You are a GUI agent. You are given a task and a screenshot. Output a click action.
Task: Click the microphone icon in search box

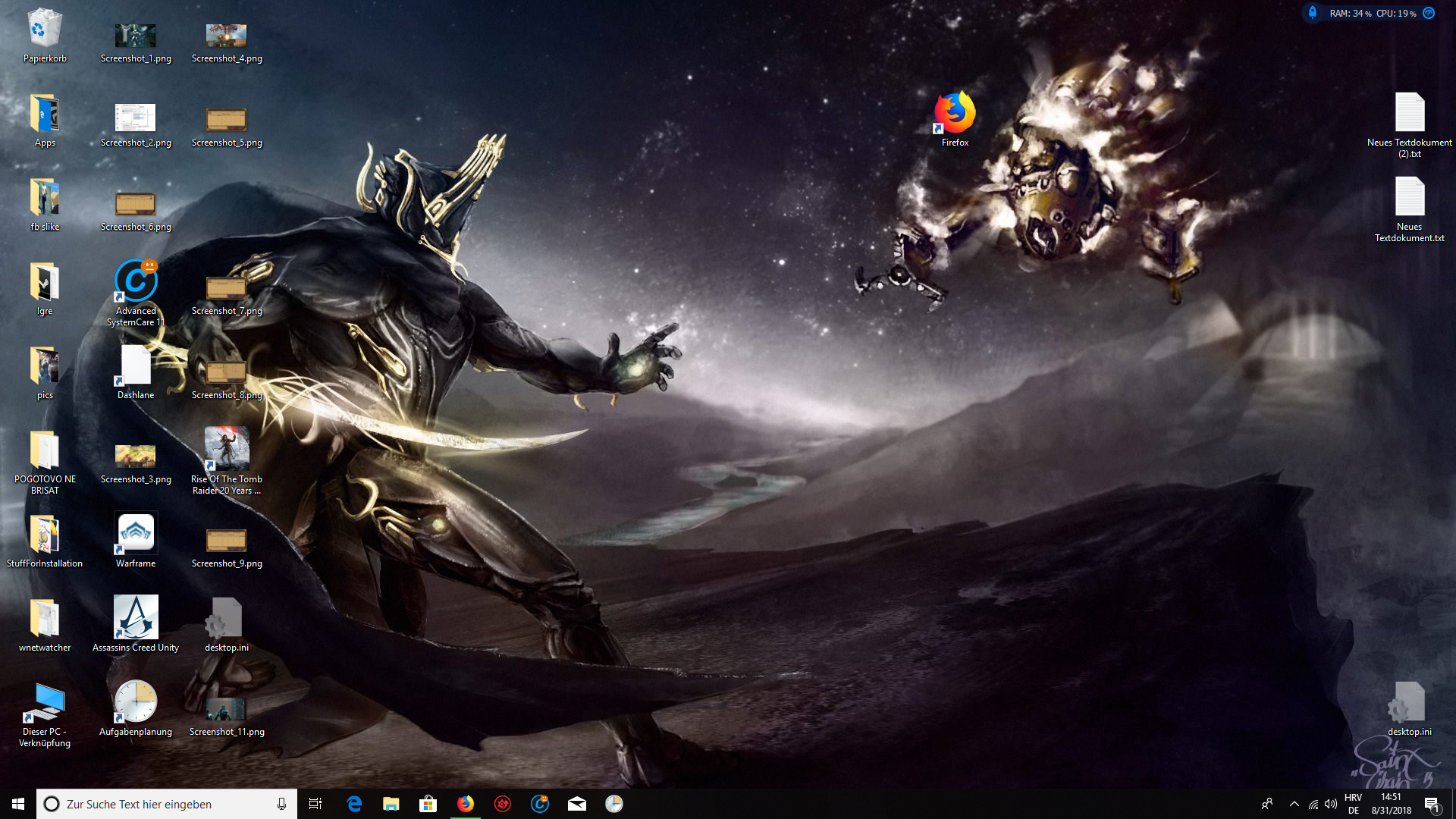(281, 804)
